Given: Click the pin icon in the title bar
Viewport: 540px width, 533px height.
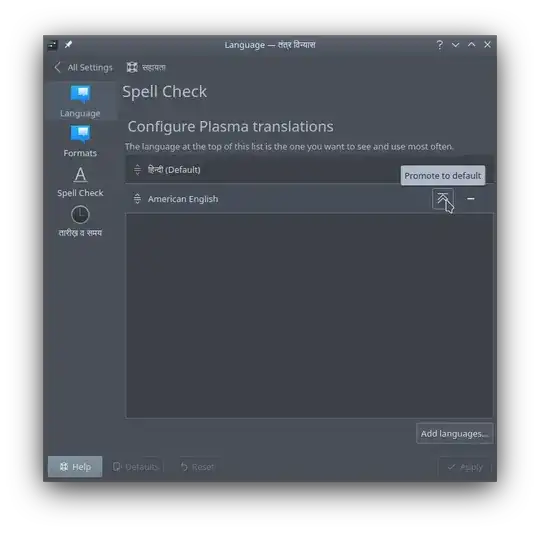Looking at the screenshot, I should 68,44.
